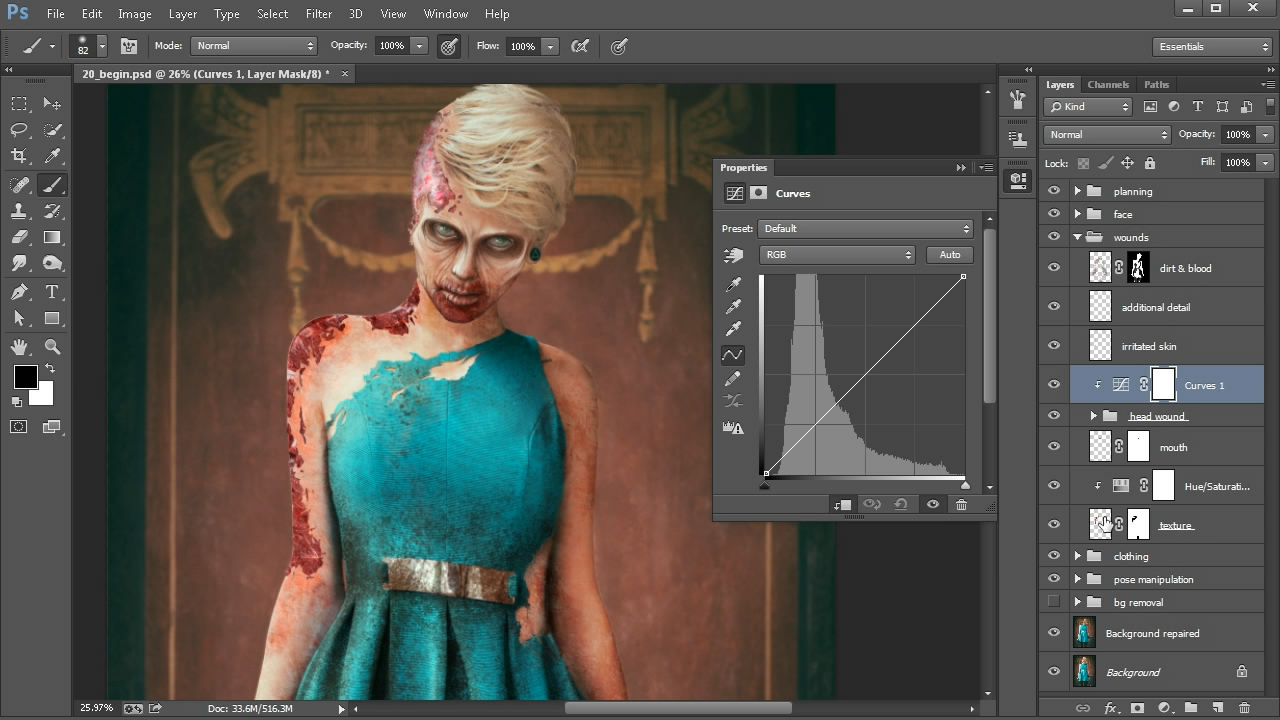Viewport: 1280px width, 720px height.
Task: Hide the Background repaired layer
Action: coord(1053,633)
